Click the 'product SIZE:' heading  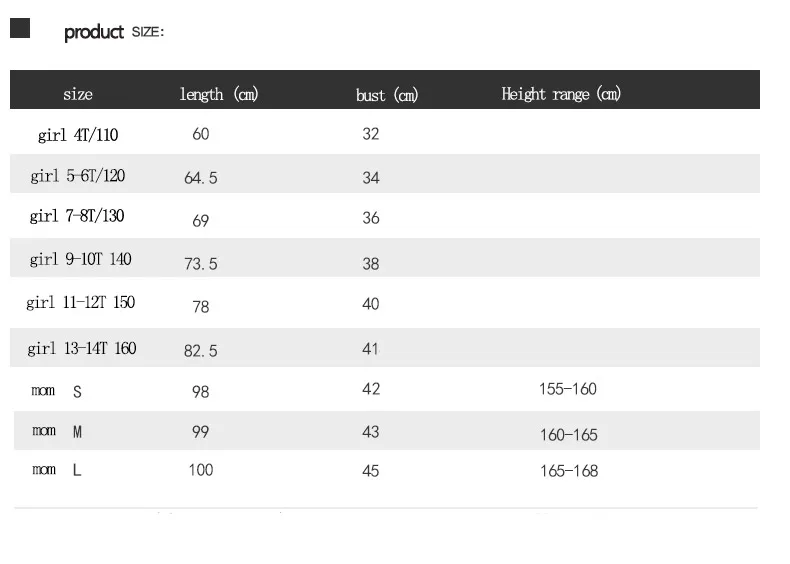(x=114, y=32)
